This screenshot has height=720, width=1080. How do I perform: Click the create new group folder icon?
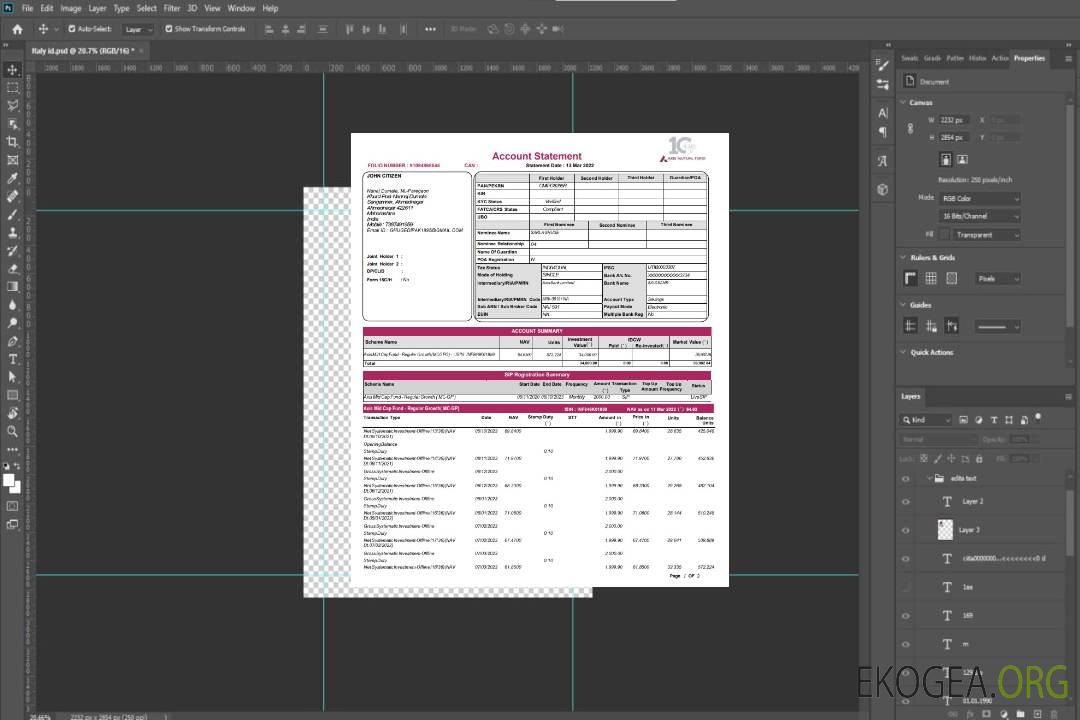(x=1020, y=714)
